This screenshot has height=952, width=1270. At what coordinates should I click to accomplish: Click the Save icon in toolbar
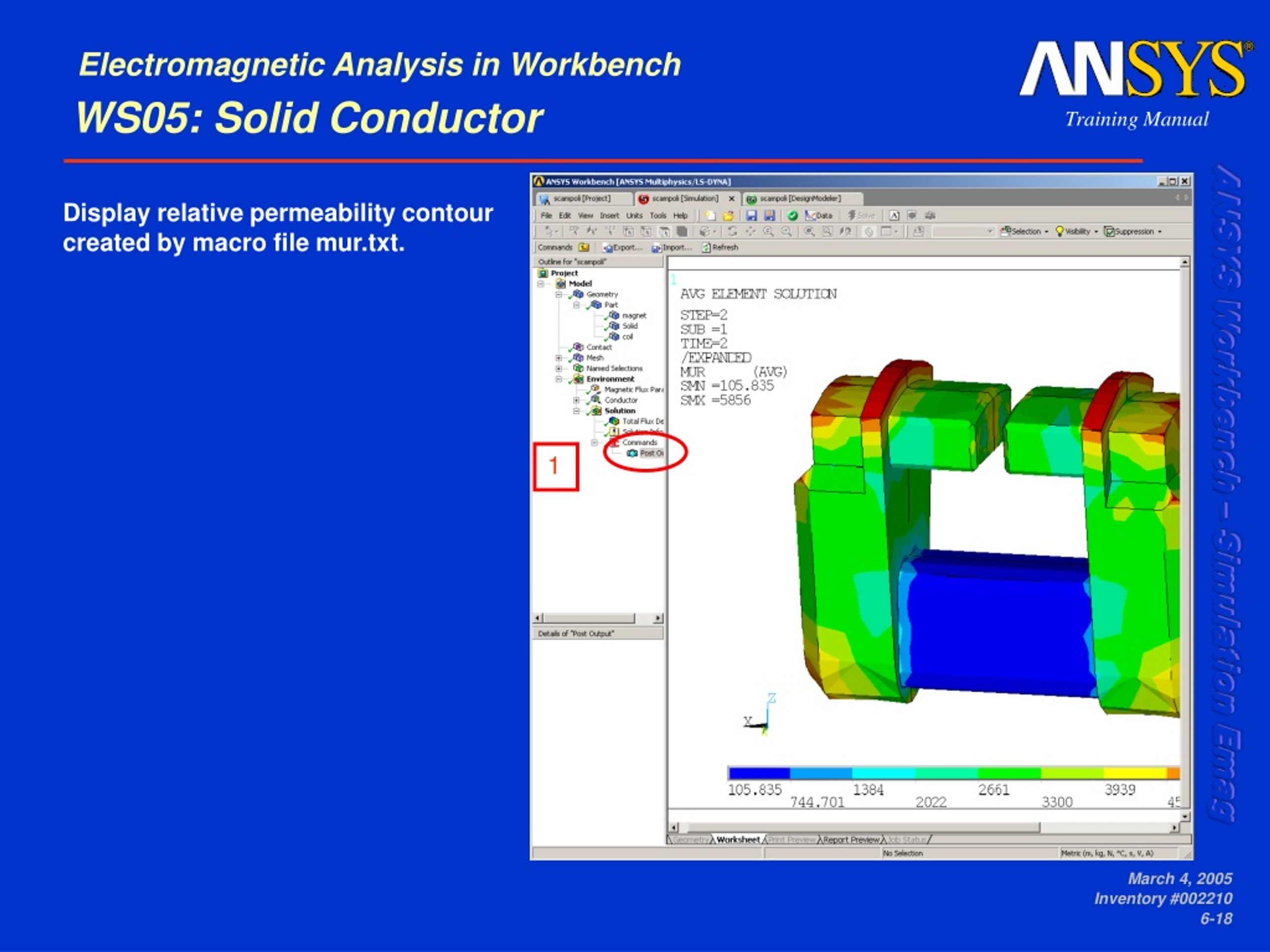751,216
